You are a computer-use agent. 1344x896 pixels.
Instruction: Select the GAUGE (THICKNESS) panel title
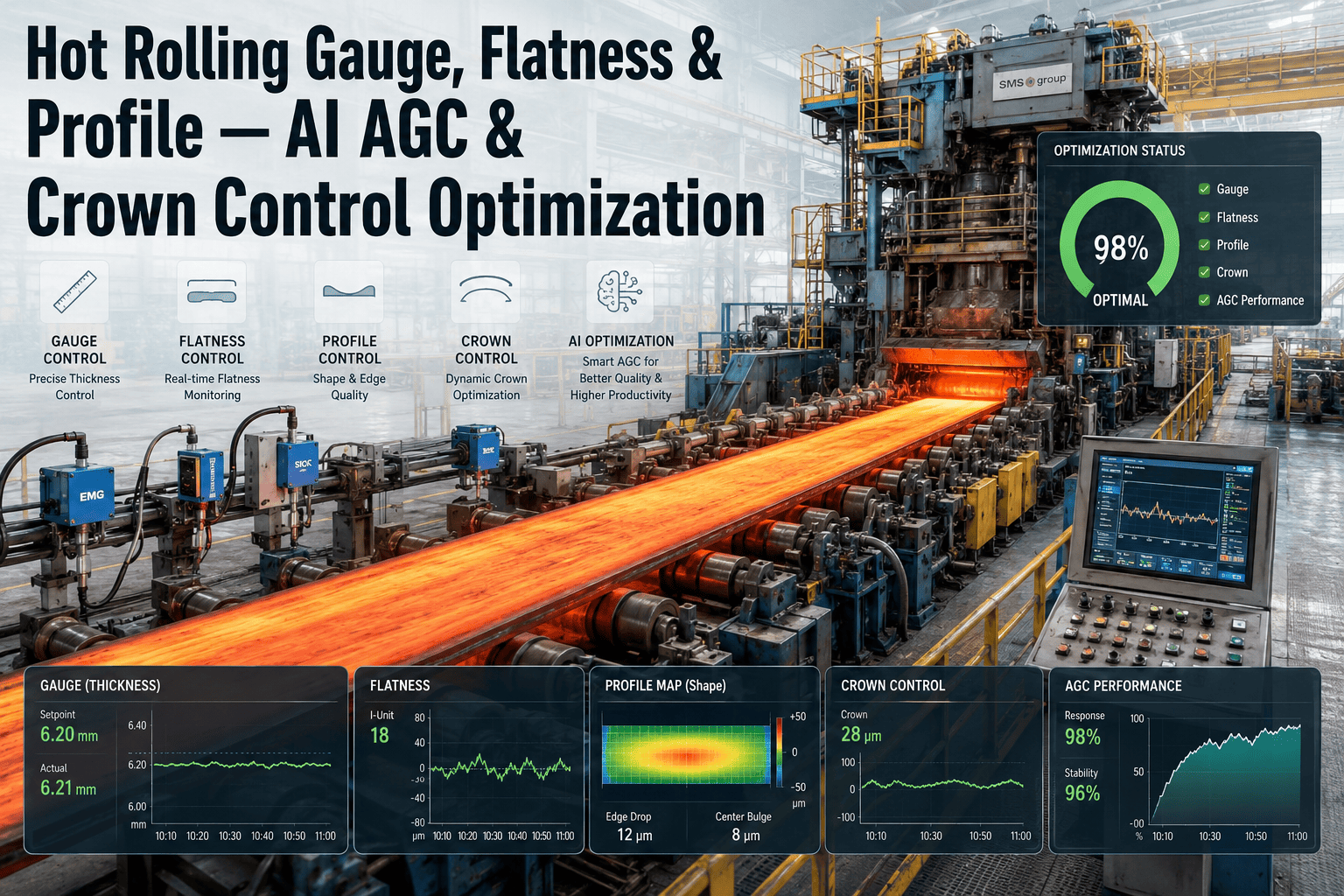tap(100, 685)
